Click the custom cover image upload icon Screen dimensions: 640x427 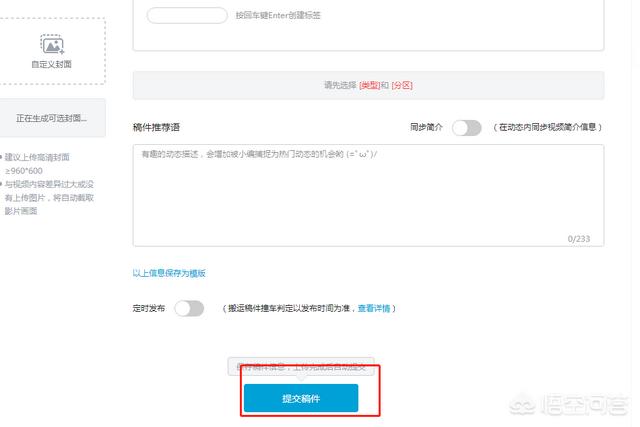click(x=52, y=44)
